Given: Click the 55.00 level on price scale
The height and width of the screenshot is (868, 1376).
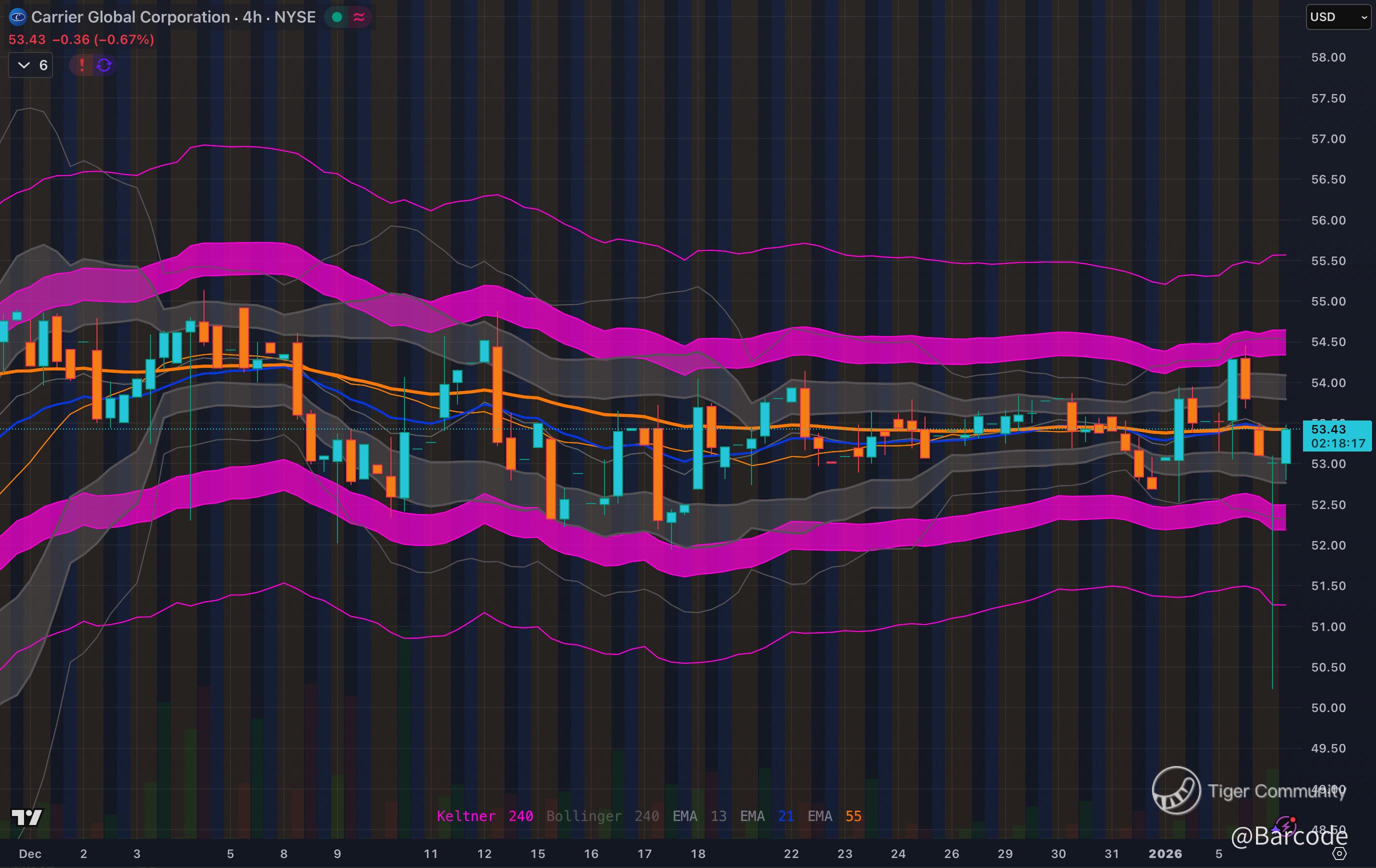Looking at the screenshot, I should (x=1328, y=301).
